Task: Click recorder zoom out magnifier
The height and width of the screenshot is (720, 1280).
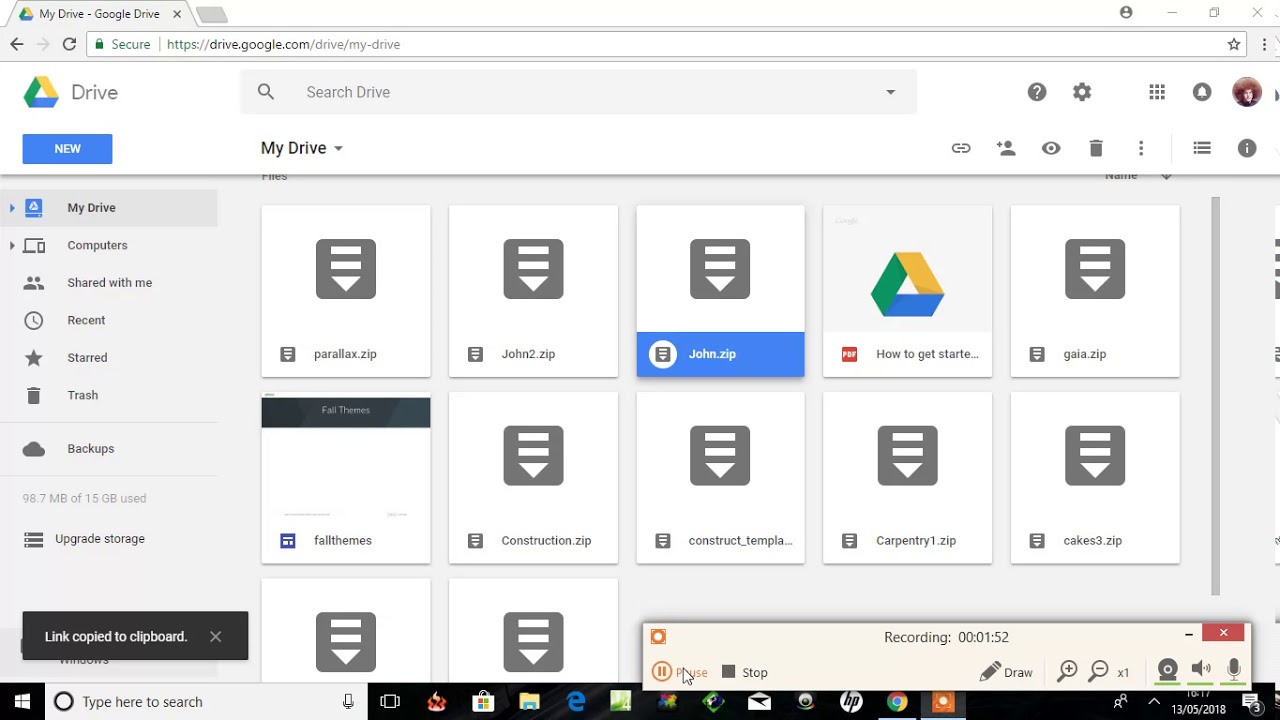Action: [x=1098, y=672]
